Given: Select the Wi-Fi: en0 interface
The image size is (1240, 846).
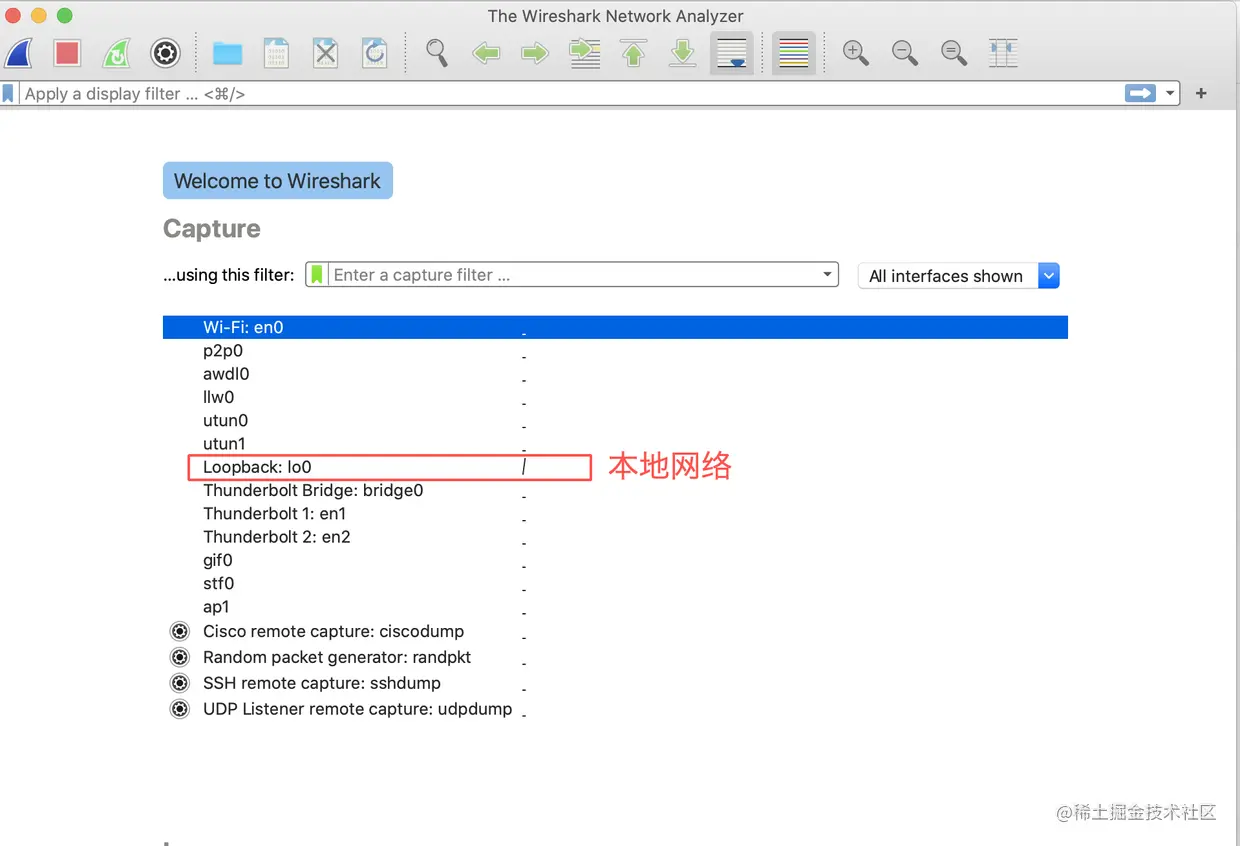Looking at the screenshot, I should pos(615,327).
